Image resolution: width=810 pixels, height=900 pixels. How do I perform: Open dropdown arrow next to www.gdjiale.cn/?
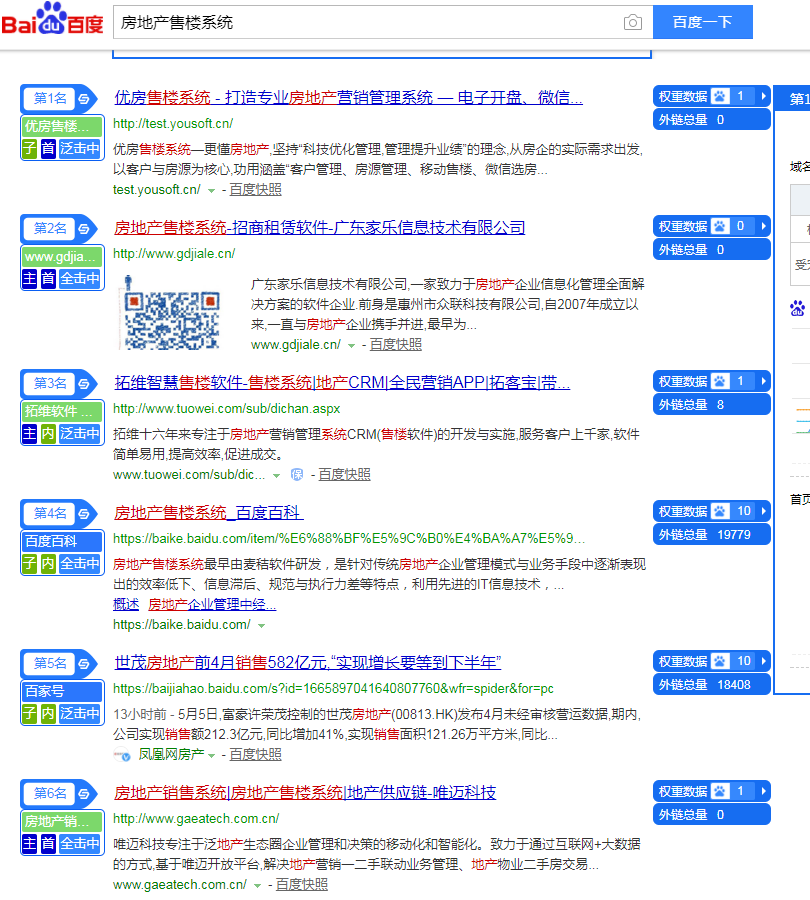pos(351,346)
